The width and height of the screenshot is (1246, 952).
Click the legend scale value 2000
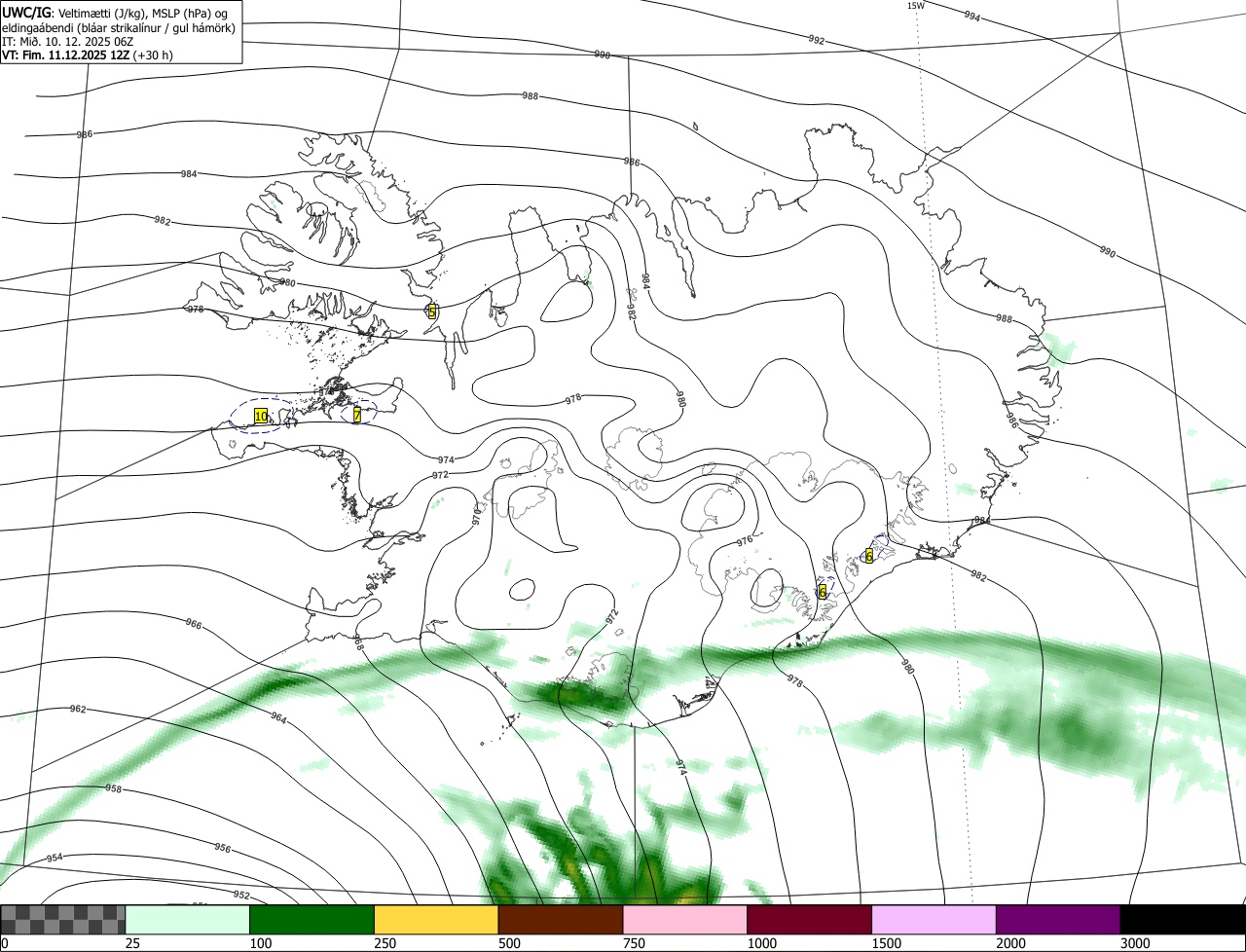1010,943
